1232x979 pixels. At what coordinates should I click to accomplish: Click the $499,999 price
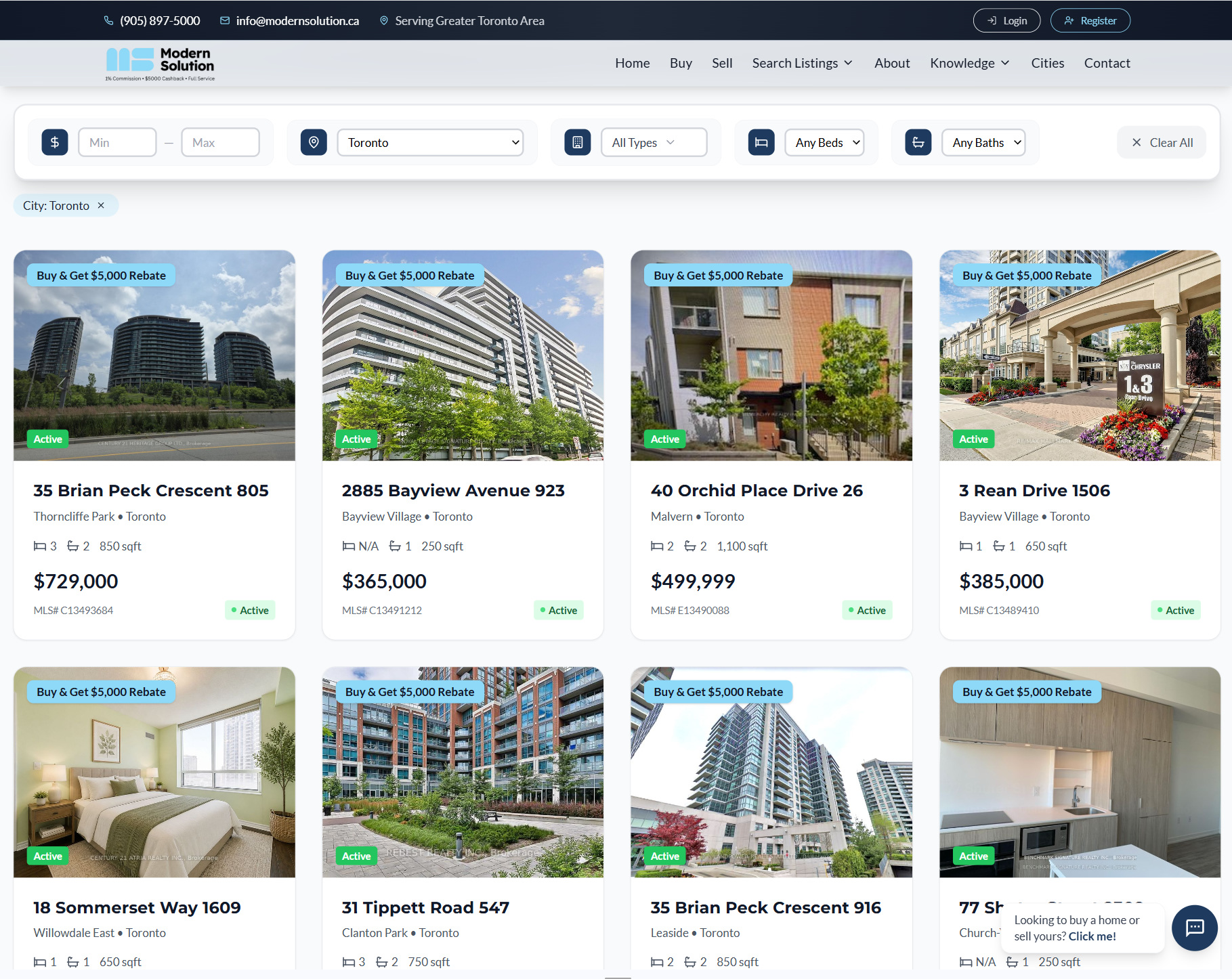pyautogui.click(x=693, y=581)
